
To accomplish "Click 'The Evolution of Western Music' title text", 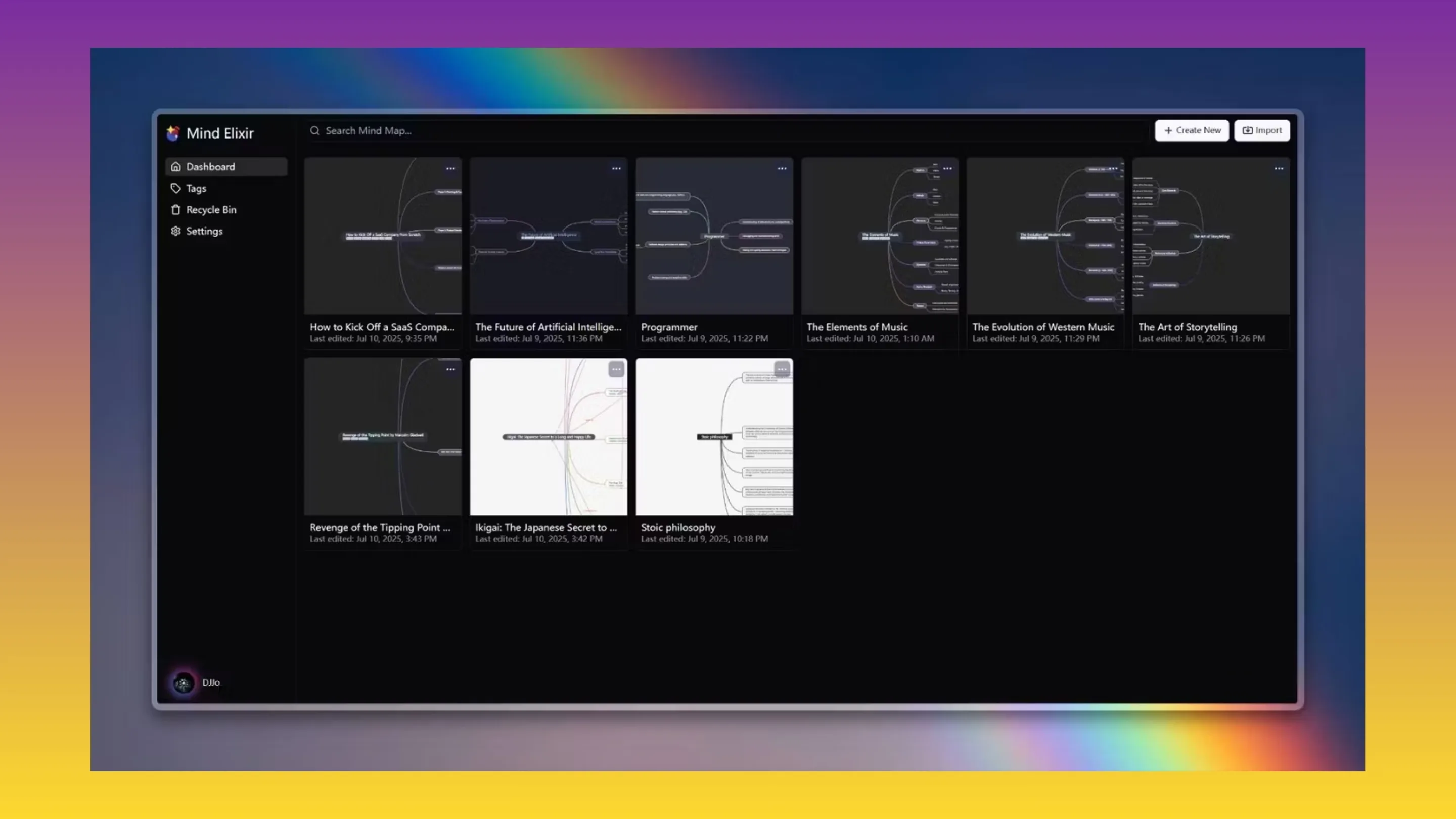I will 1043,327.
